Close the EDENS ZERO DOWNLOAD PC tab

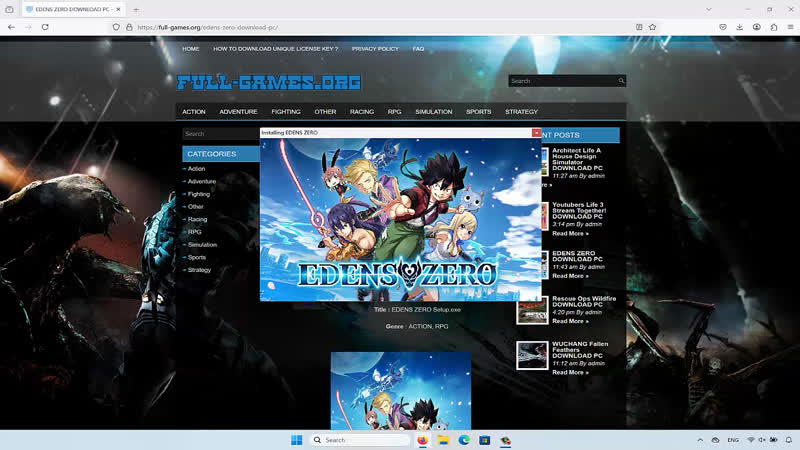tap(118, 9)
